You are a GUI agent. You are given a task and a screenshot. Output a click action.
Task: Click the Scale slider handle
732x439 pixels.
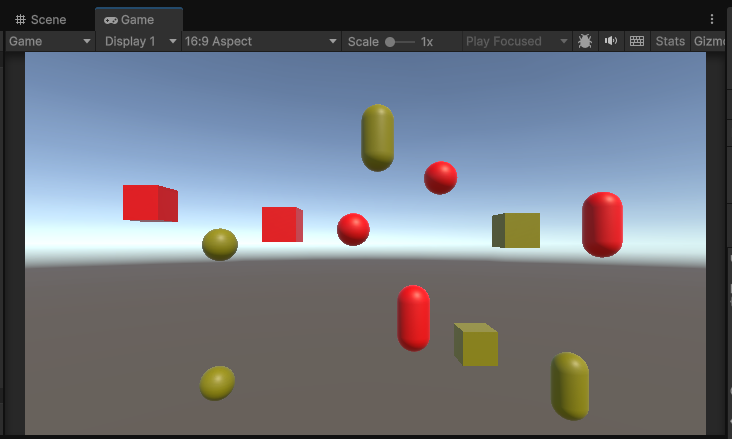tap(390, 41)
